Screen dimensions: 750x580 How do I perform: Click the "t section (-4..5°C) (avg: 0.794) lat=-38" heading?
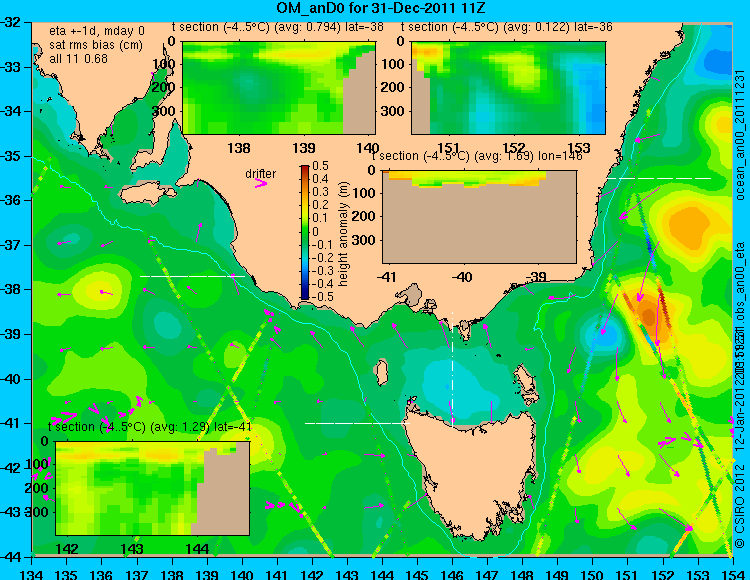pyautogui.click(x=278, y=27)
